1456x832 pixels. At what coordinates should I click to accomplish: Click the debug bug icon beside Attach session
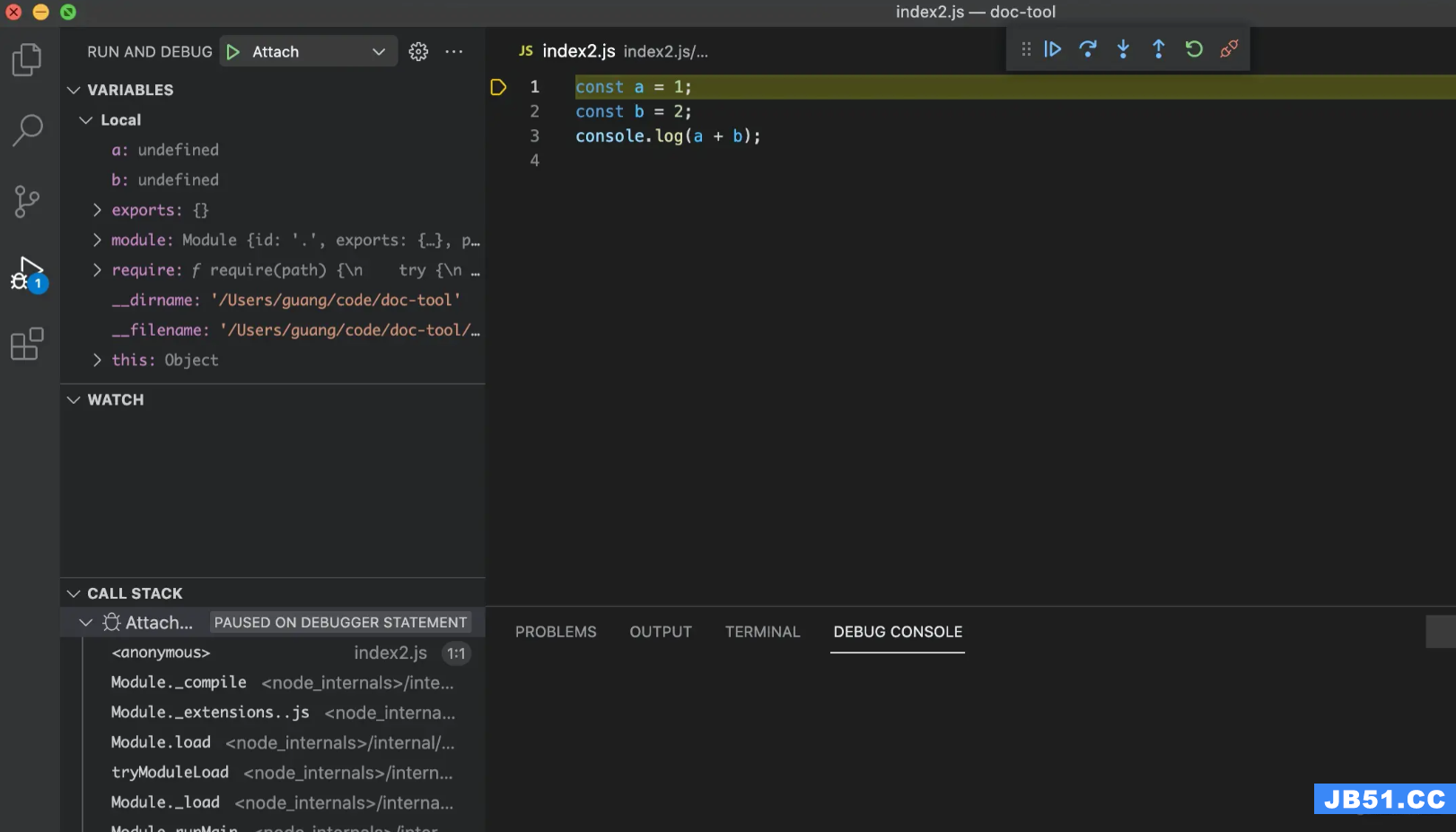point(112,622)
